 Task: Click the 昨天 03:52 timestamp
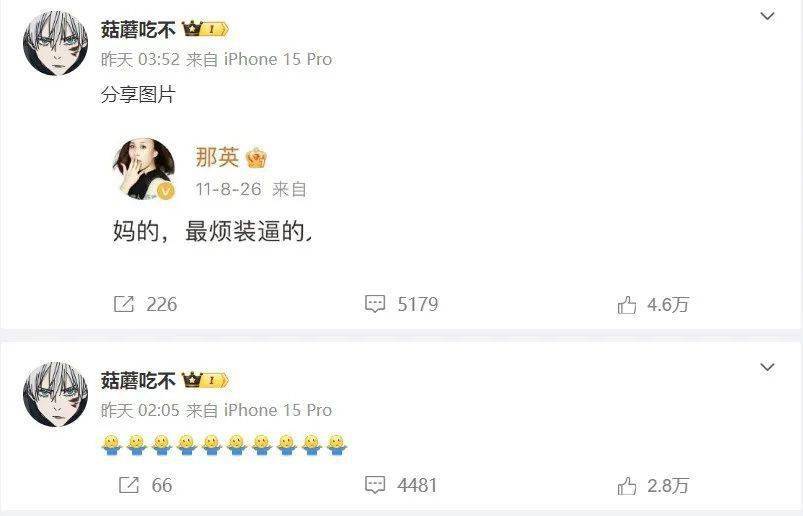click(140, 59)
